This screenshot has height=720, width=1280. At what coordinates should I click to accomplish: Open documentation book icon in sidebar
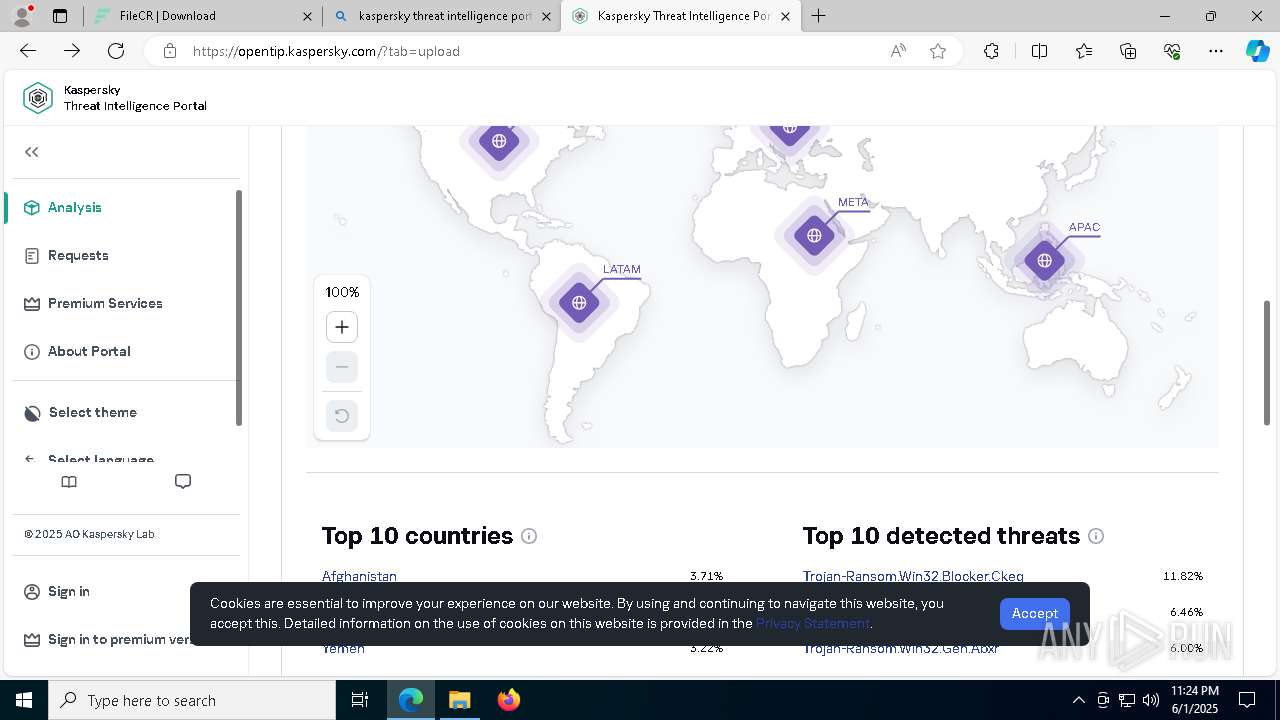point(69,482)
